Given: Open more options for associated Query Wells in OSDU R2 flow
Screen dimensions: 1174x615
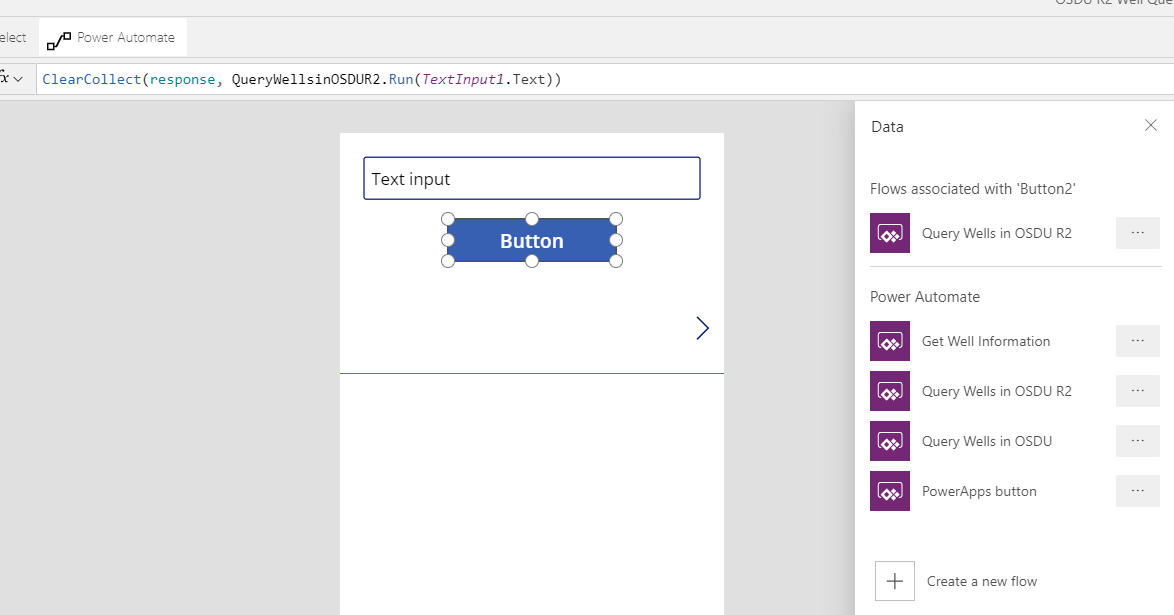Looking at the screenshot, I should (1137, 233).
